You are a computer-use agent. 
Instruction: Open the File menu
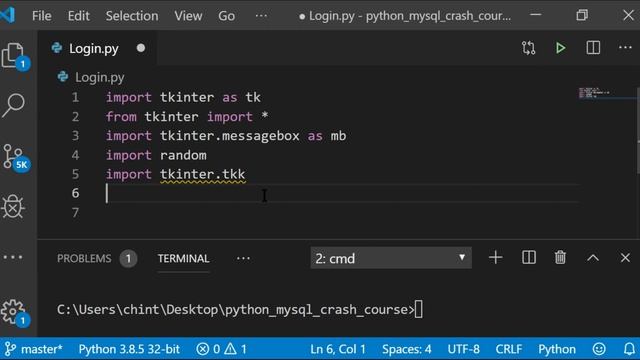(x=42, y=16)
